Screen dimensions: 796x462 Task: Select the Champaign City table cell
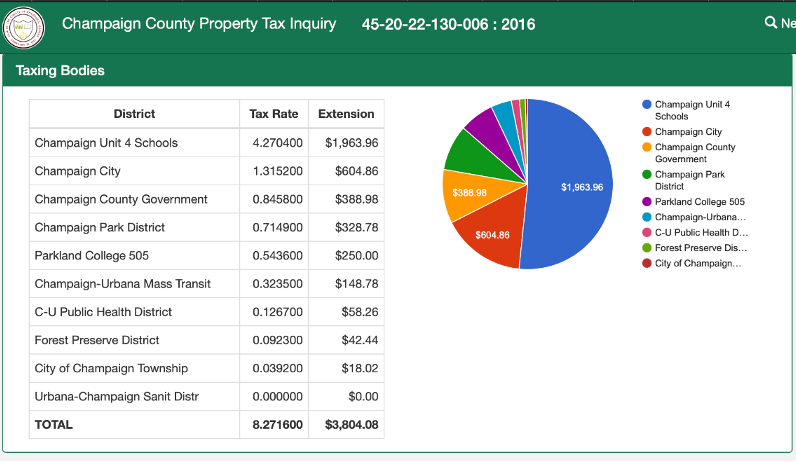(x=134, y=171)
